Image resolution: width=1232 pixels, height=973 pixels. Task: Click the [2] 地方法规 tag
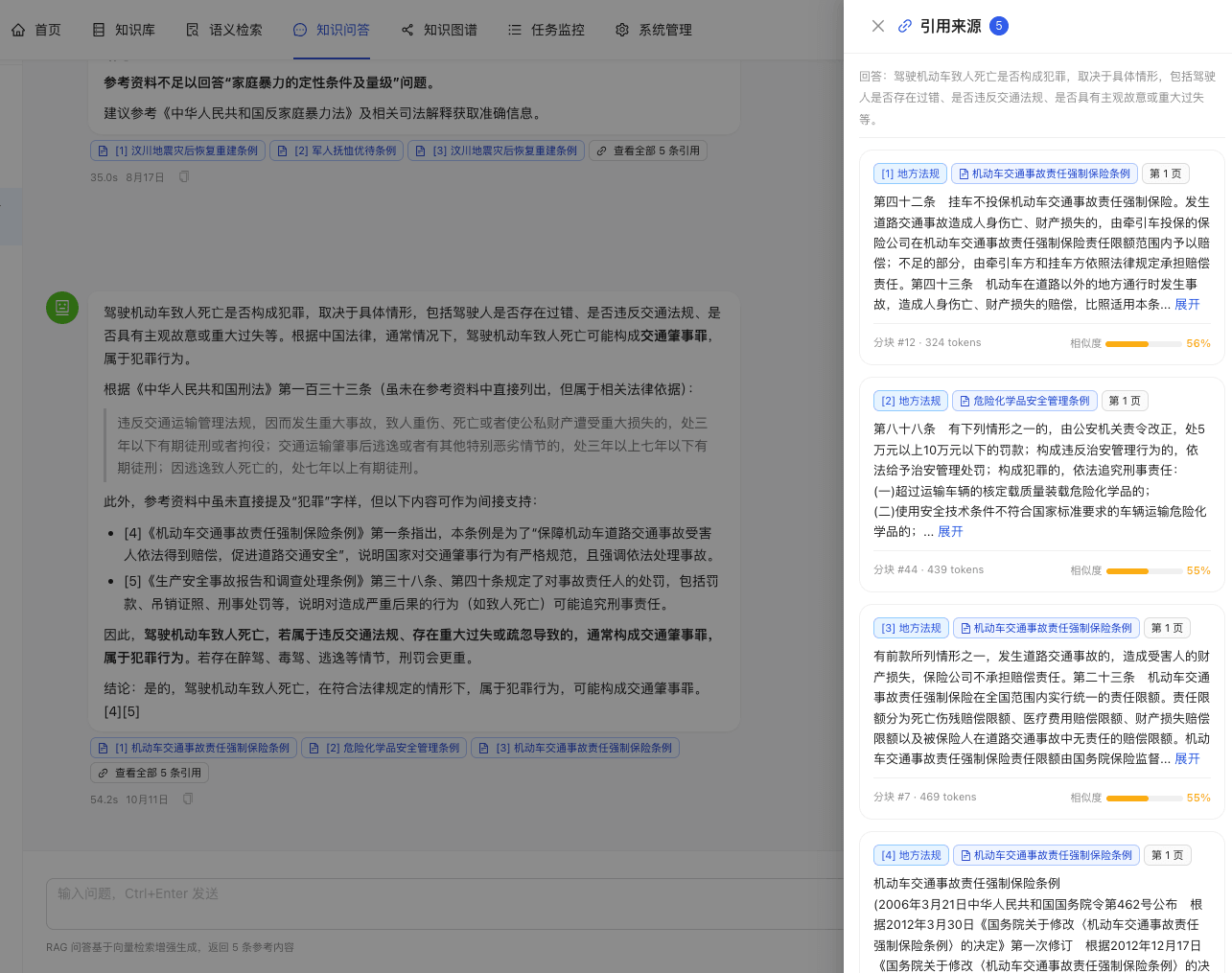tap(911, 401)
